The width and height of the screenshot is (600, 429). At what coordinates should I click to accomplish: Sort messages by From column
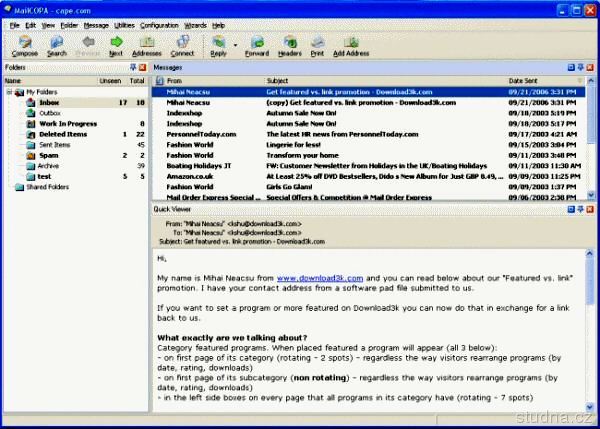[x=214, y=81]
